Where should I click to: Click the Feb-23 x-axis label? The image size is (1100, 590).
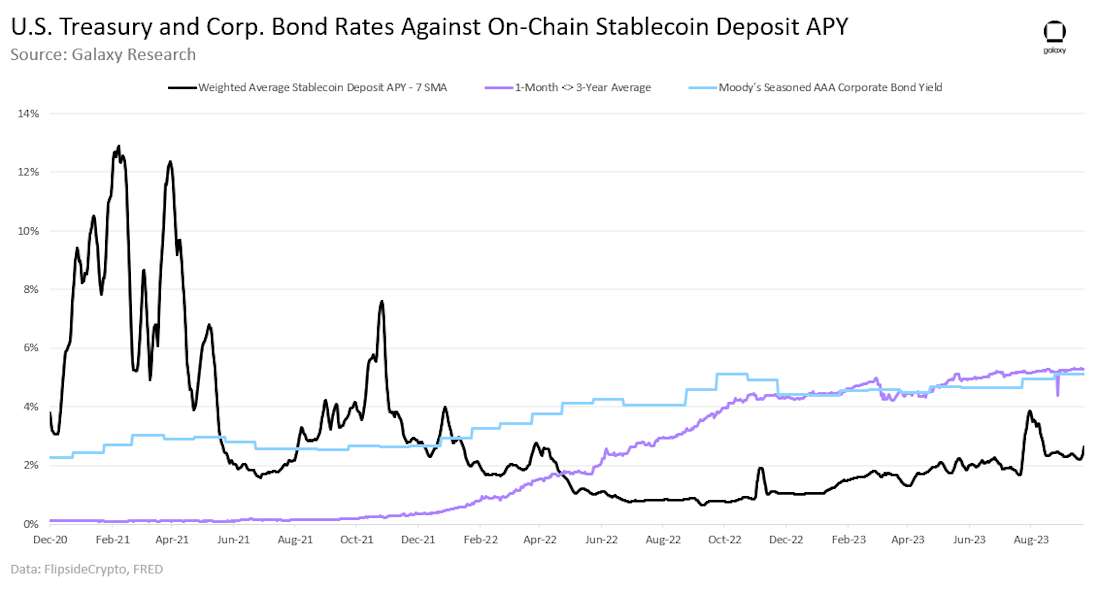848,539
